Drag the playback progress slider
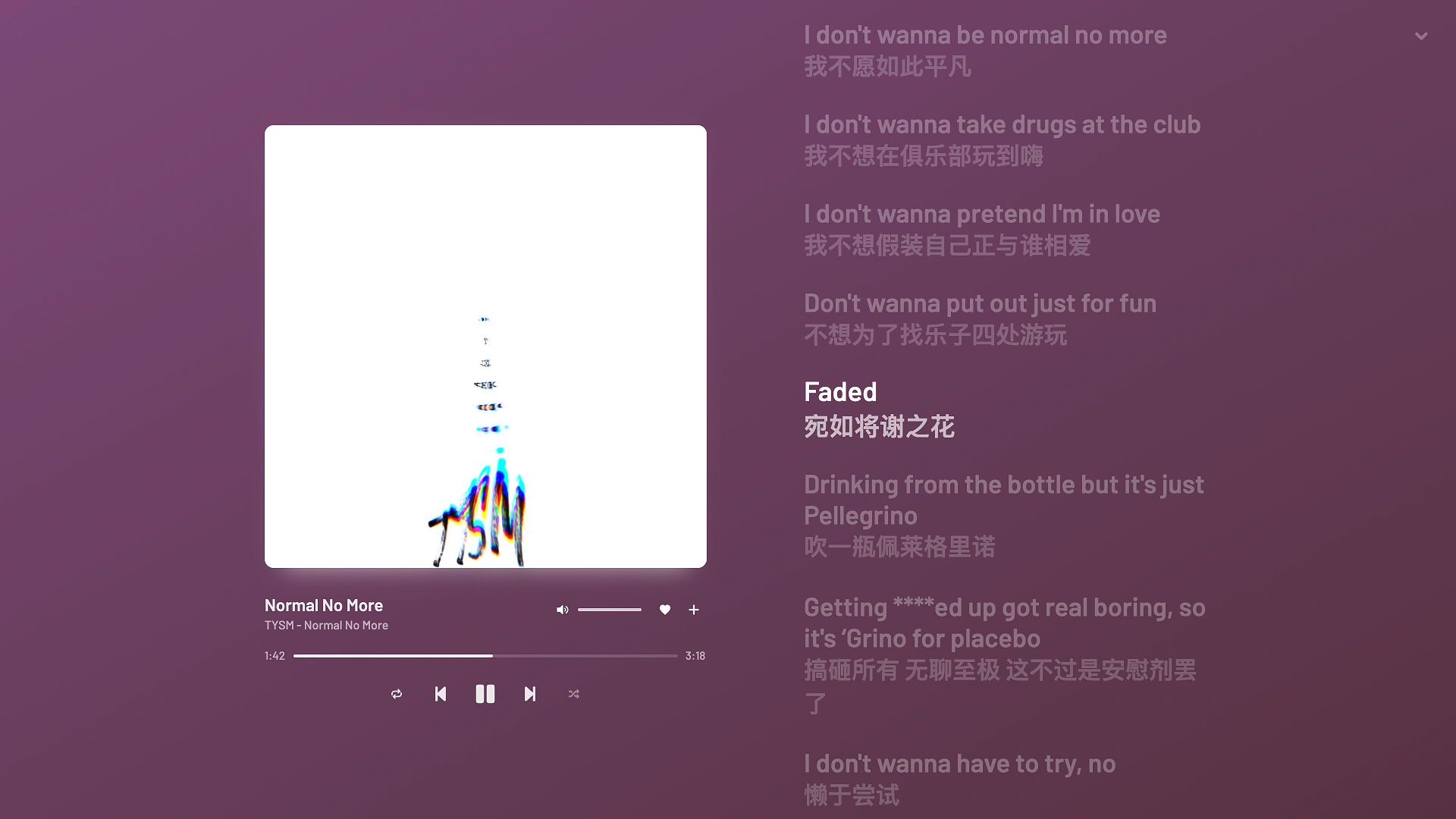The width and height of the screenshot is (1456, 819). click(x=490, y=656)
